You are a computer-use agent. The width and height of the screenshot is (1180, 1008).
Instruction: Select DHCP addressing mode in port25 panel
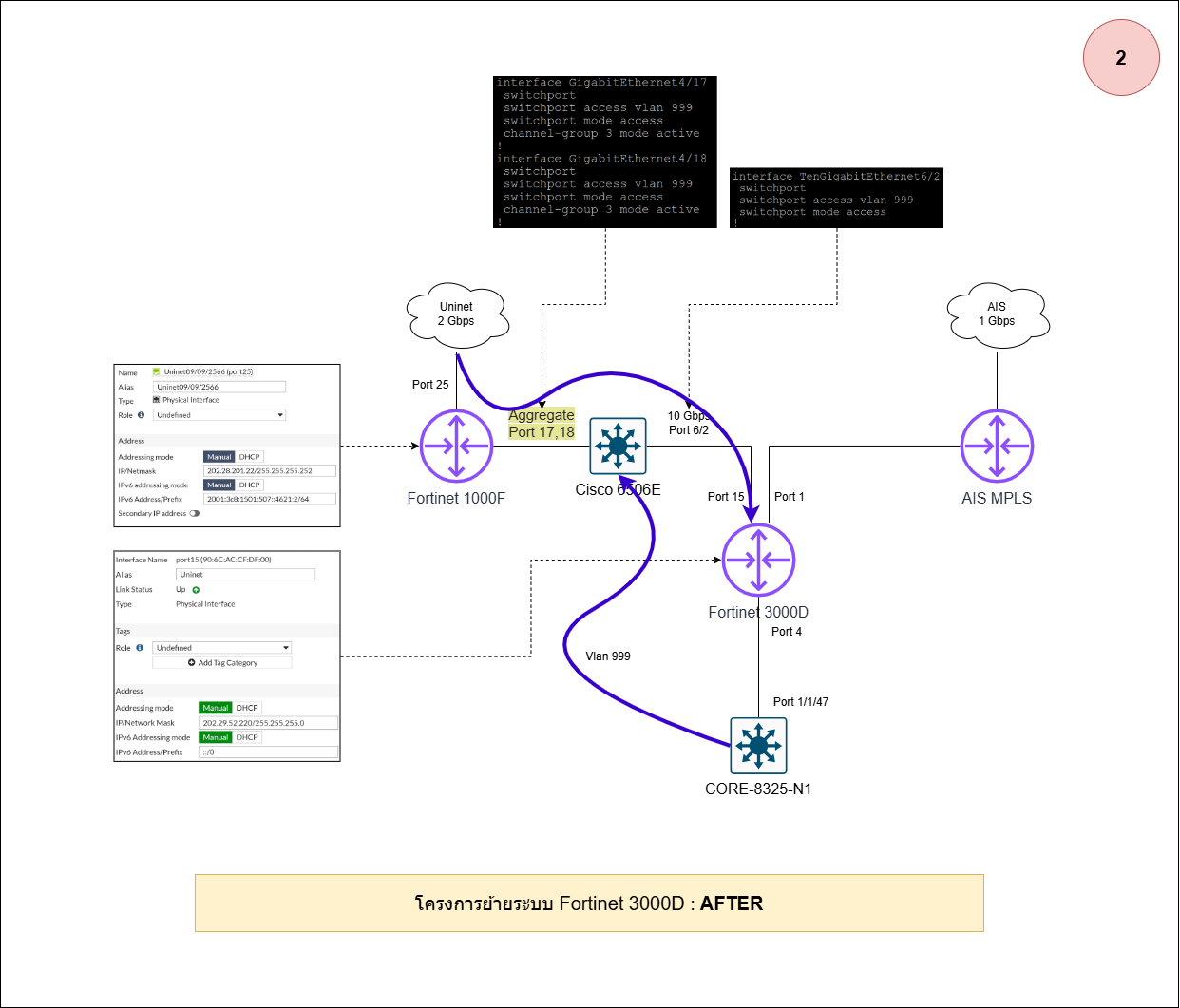pos(249,457)
